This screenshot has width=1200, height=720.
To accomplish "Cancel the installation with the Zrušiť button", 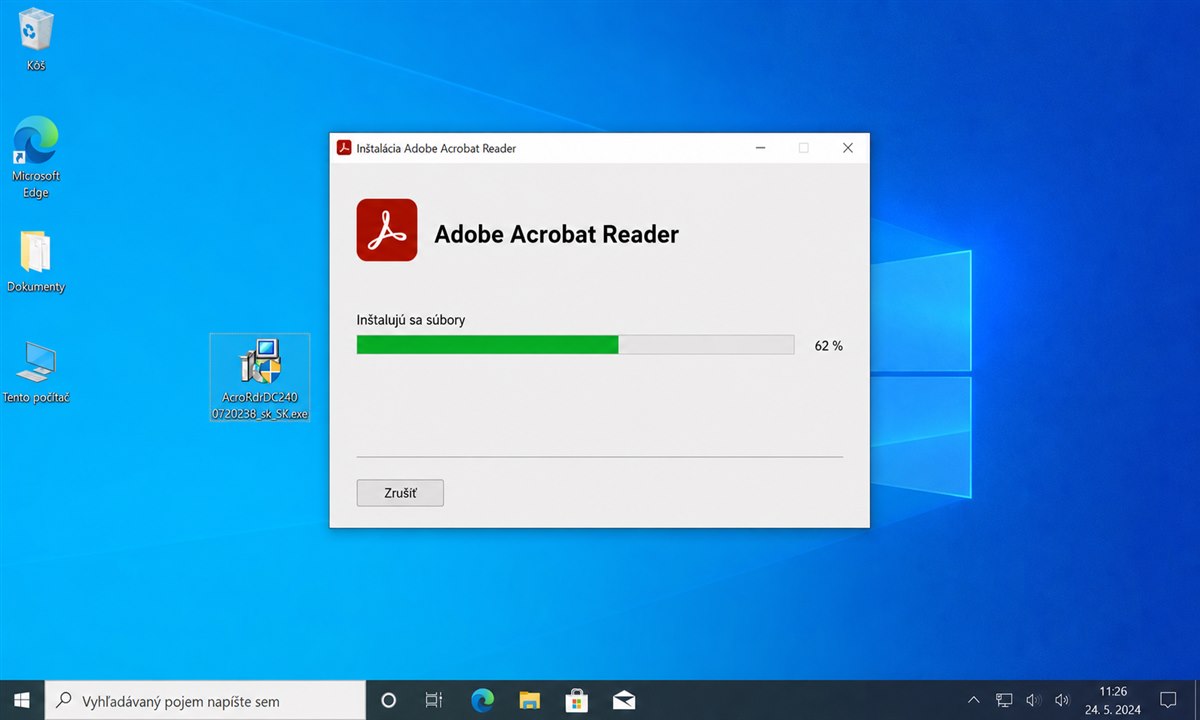I will point(400,493).
